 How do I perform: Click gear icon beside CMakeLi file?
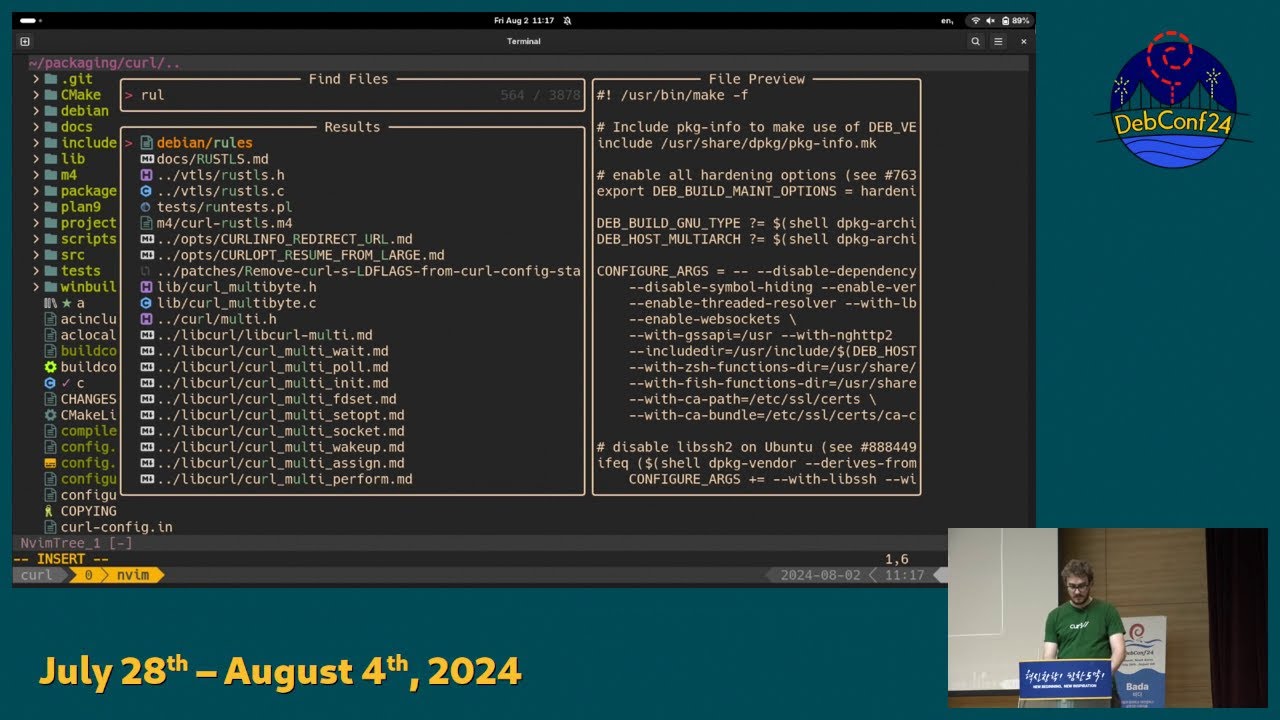coord(50,415)
